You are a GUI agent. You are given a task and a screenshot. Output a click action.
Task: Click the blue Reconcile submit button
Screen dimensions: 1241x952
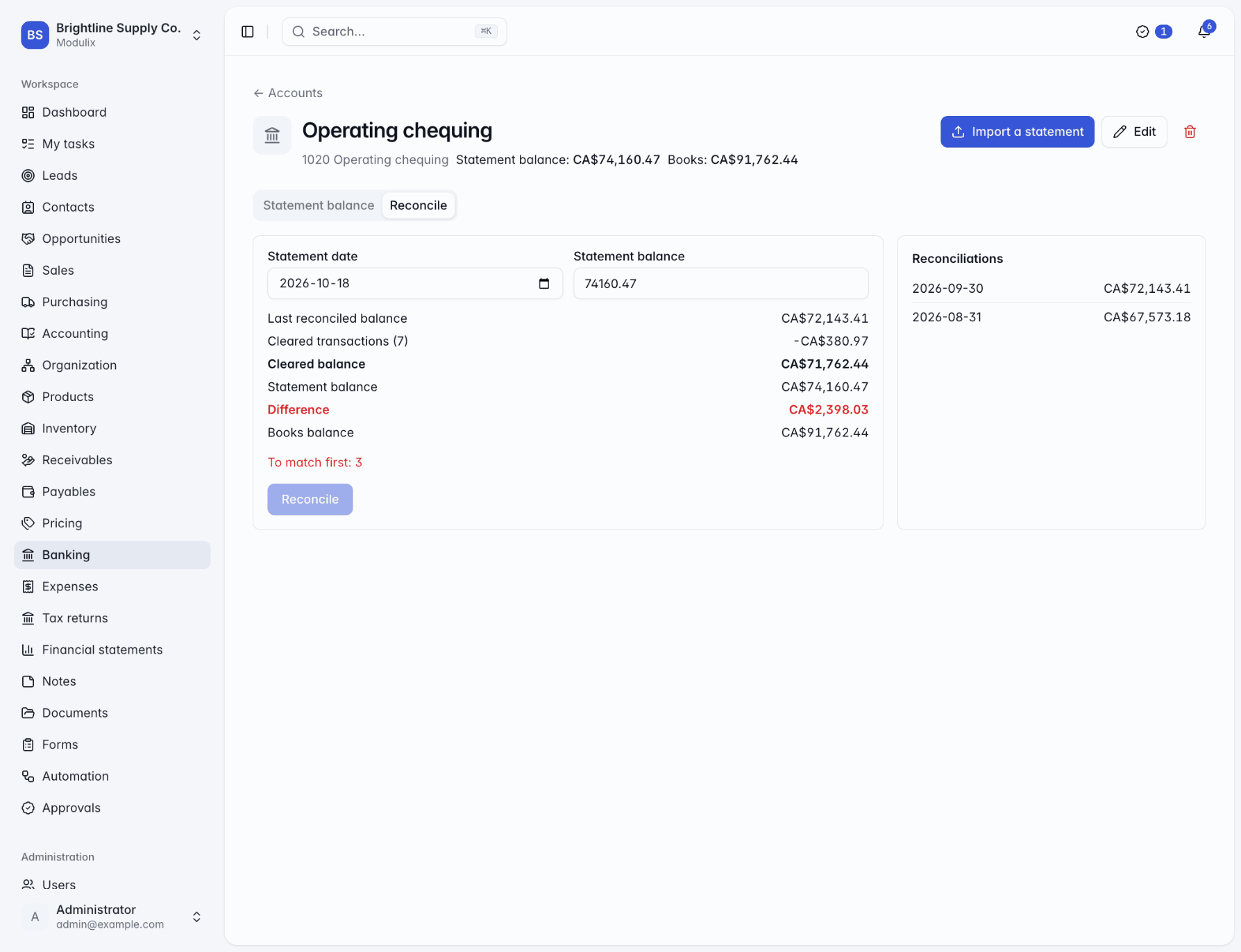310,500
